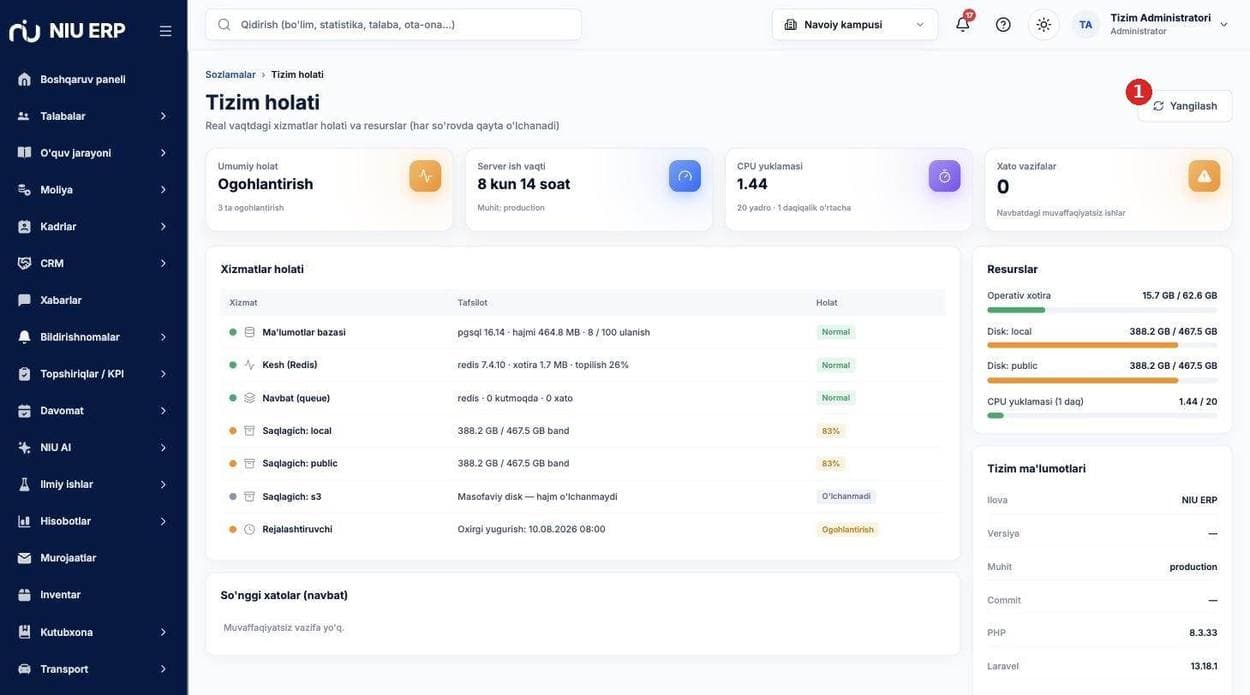
Task: Click the Saqlagich: s3 archive icon
Action: (x=250, y=496)
